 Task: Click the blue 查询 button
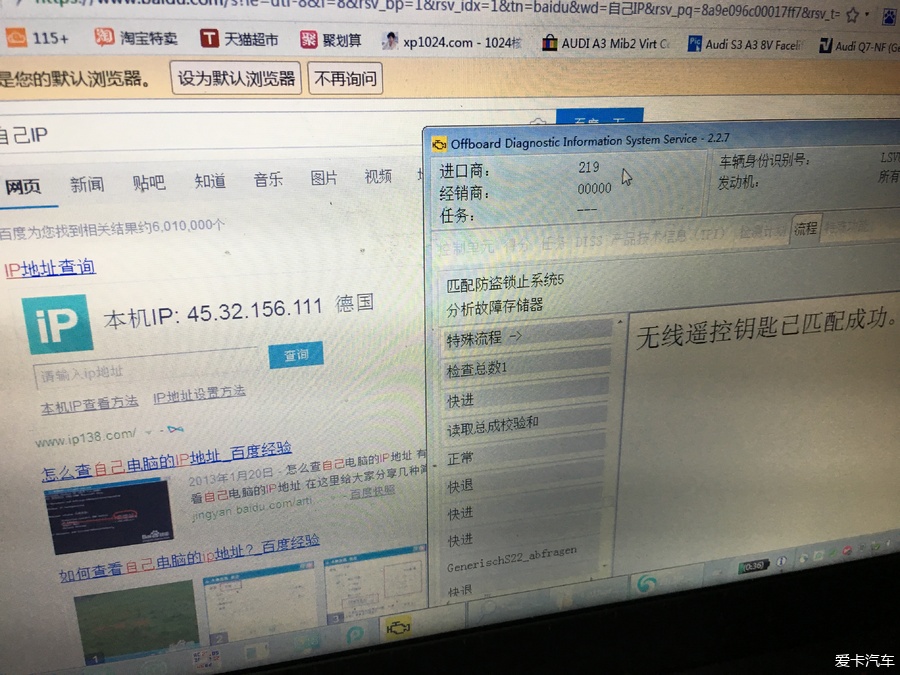tap(296, 355)
